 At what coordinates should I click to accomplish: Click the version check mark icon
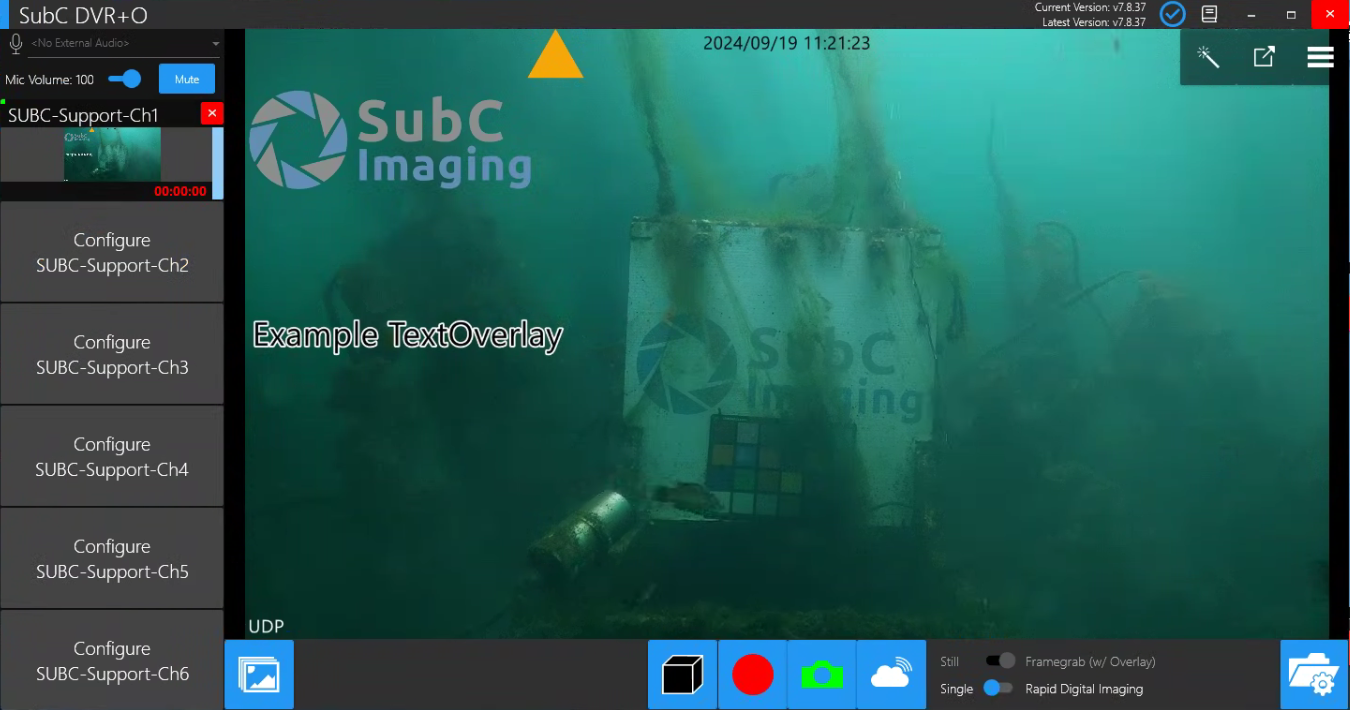[x=1172, y=14]
